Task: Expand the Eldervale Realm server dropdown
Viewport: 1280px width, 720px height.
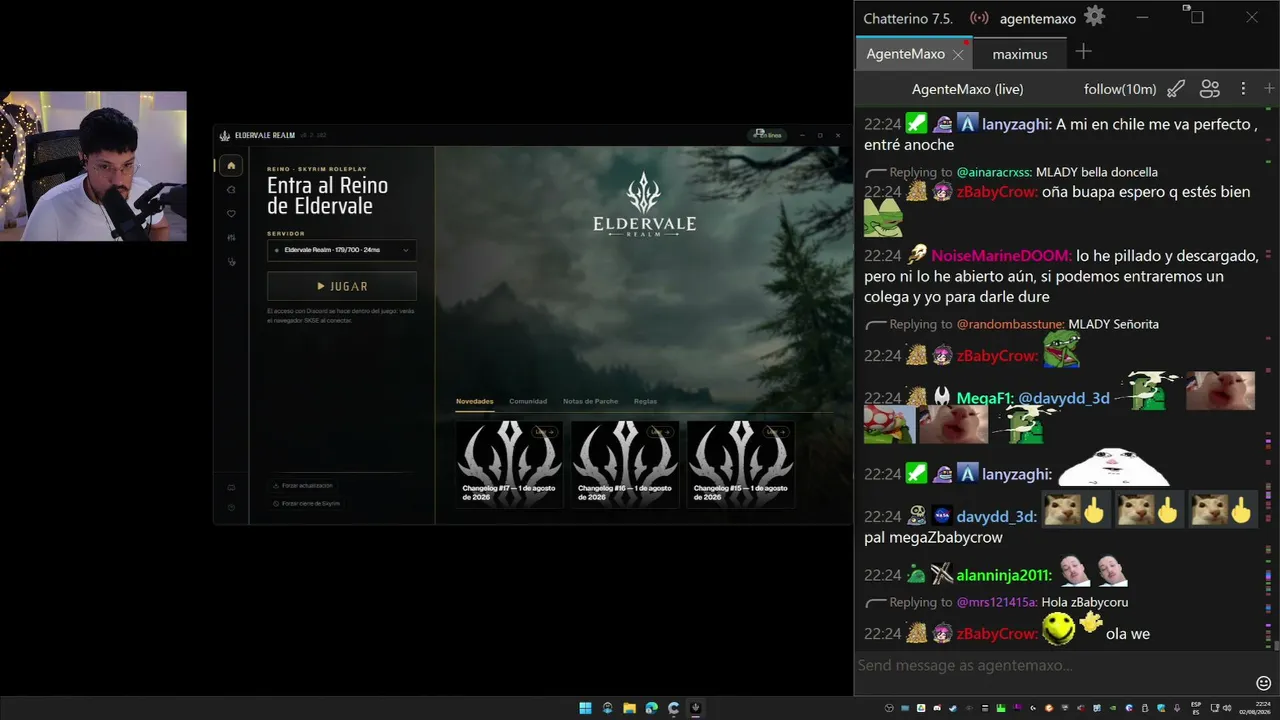Action: (x=342, y=250)
